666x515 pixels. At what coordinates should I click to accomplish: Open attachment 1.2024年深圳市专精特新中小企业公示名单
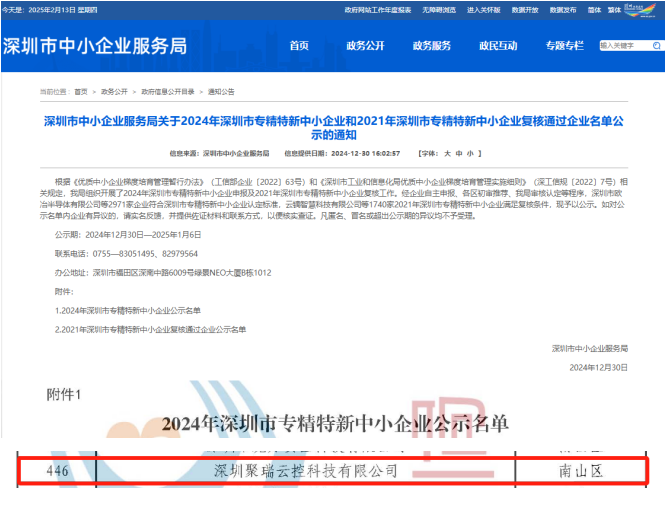click(128, 311)
